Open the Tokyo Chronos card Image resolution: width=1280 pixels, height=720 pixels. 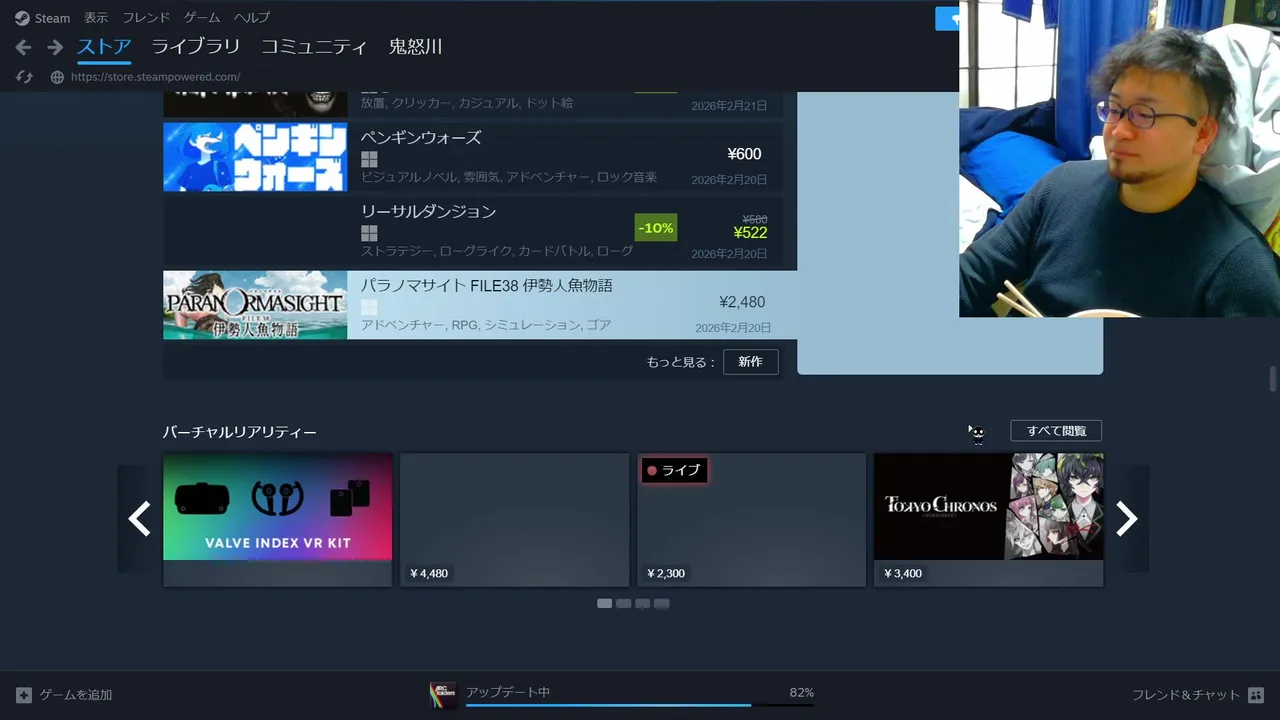click(988, 520)
